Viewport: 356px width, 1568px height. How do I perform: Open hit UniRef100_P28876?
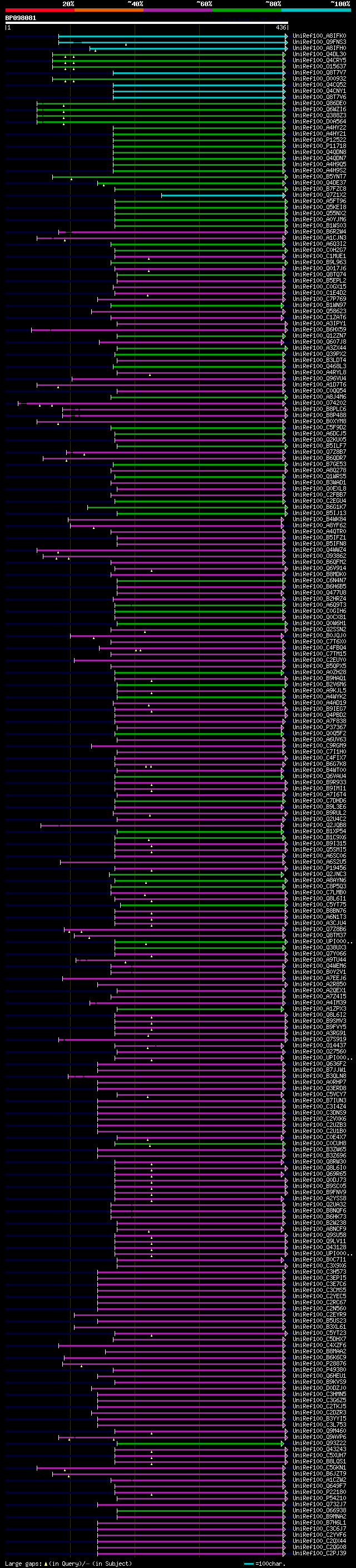319,1363
